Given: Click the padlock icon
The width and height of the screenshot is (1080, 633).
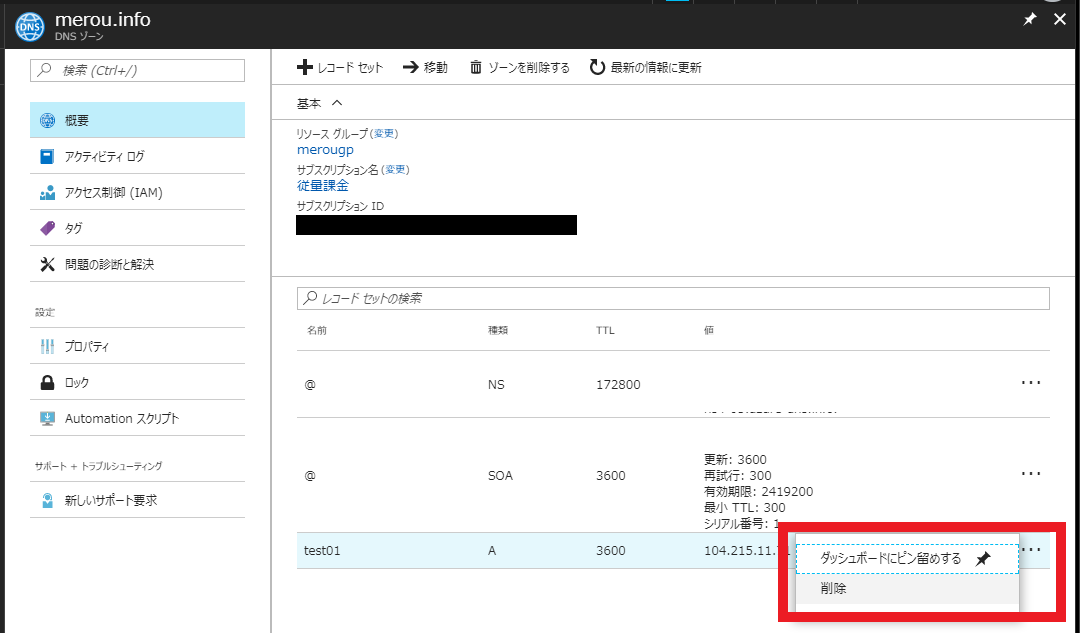Looking at the screenshot, I should pos(47,382).
